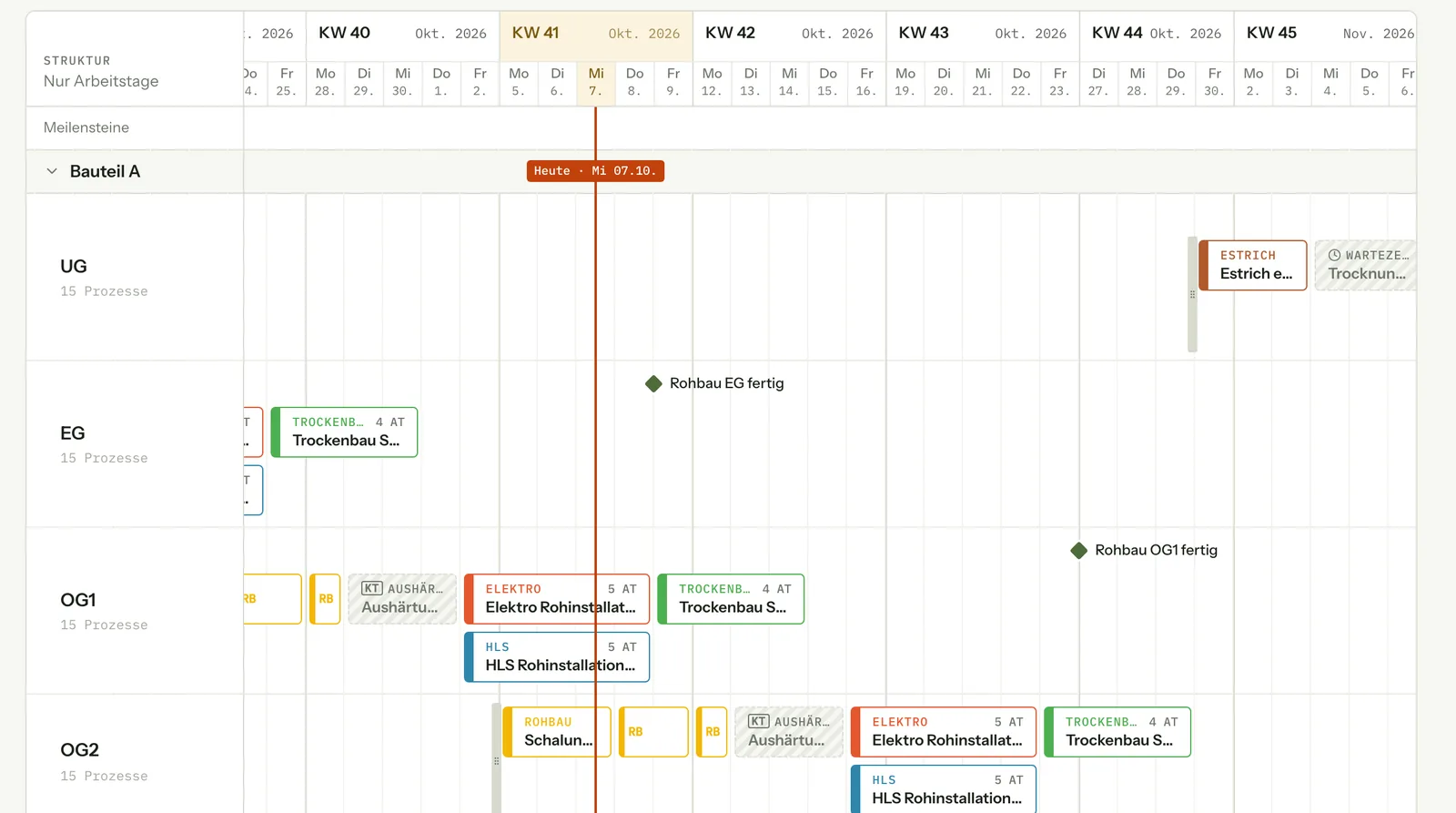Image resolution: width=1456 pixels, height=813 pixels.
Task: Click the KT badge on OG1 Aushärtung card
Action: 371,588
